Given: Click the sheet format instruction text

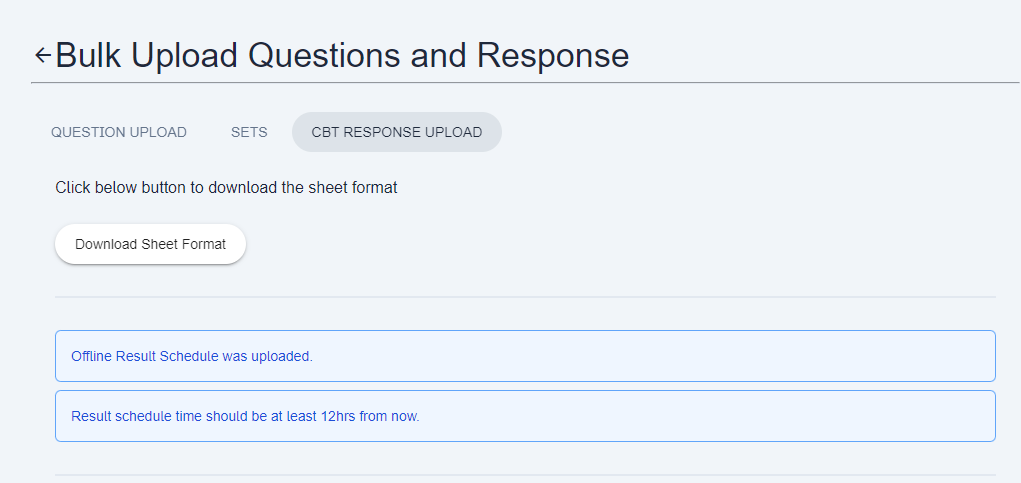Looking at the screenshot, I should [x=226, y=187].
